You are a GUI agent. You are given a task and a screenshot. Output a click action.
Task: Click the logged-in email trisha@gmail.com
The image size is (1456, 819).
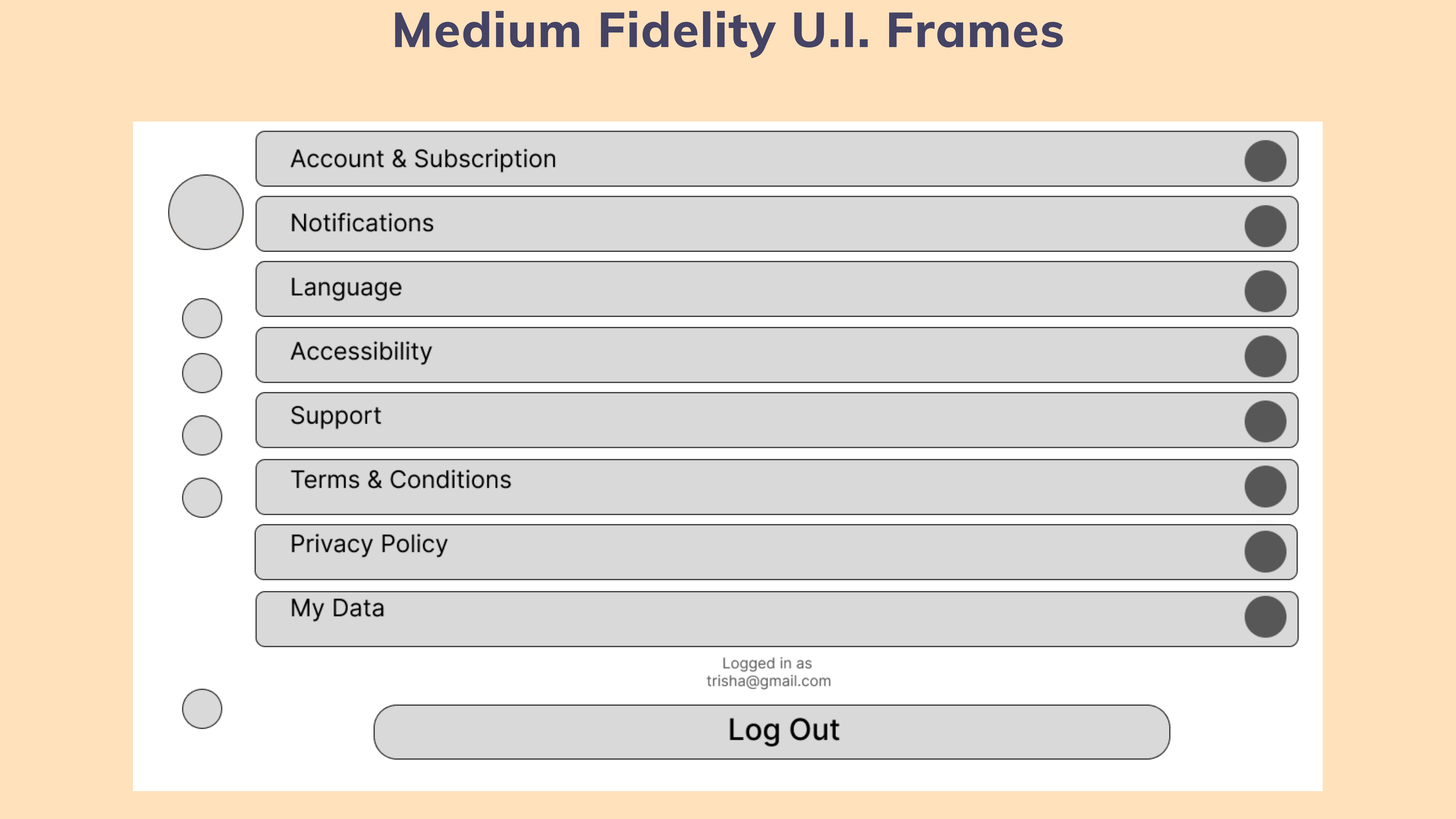[x=768, y=681]
